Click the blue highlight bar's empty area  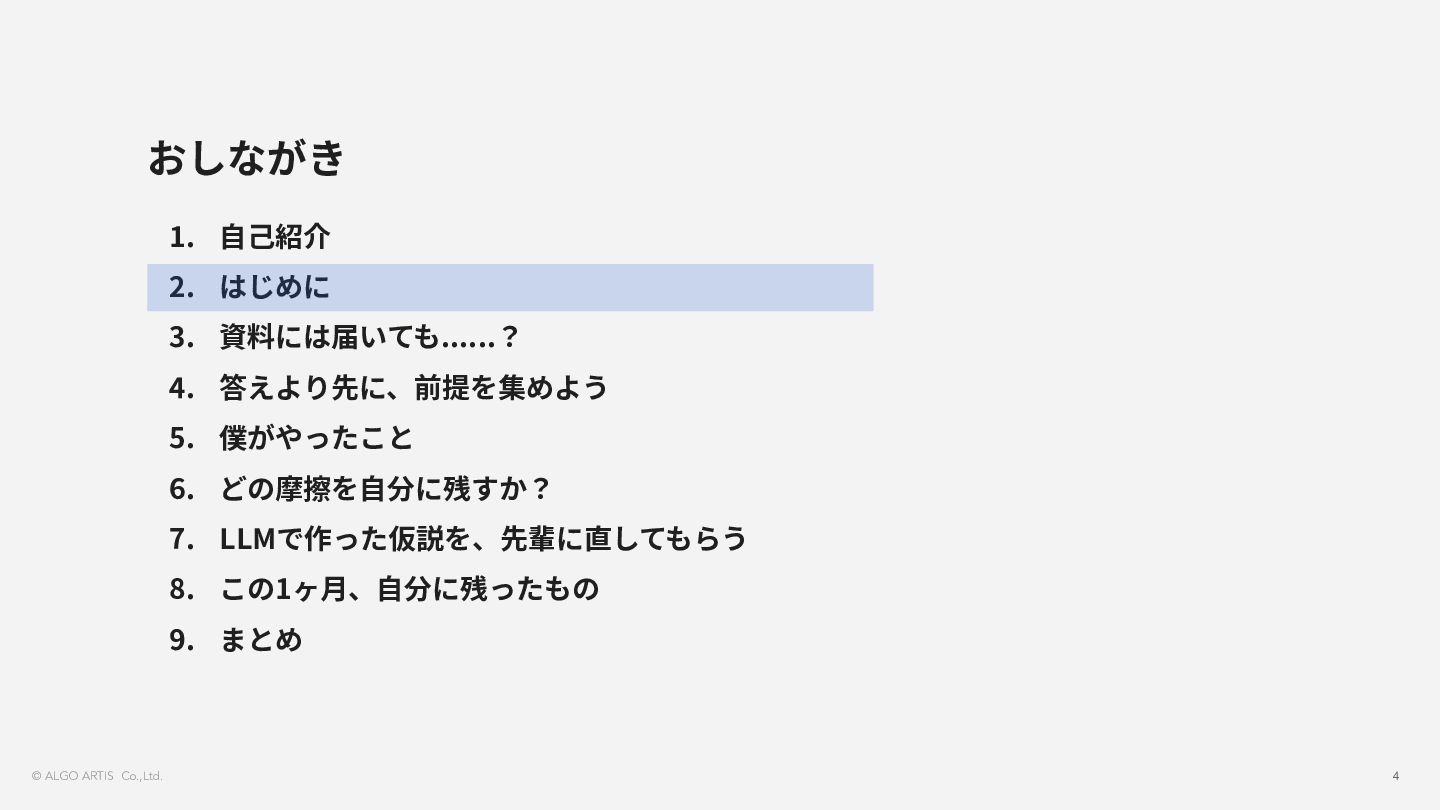click(600, 287)
